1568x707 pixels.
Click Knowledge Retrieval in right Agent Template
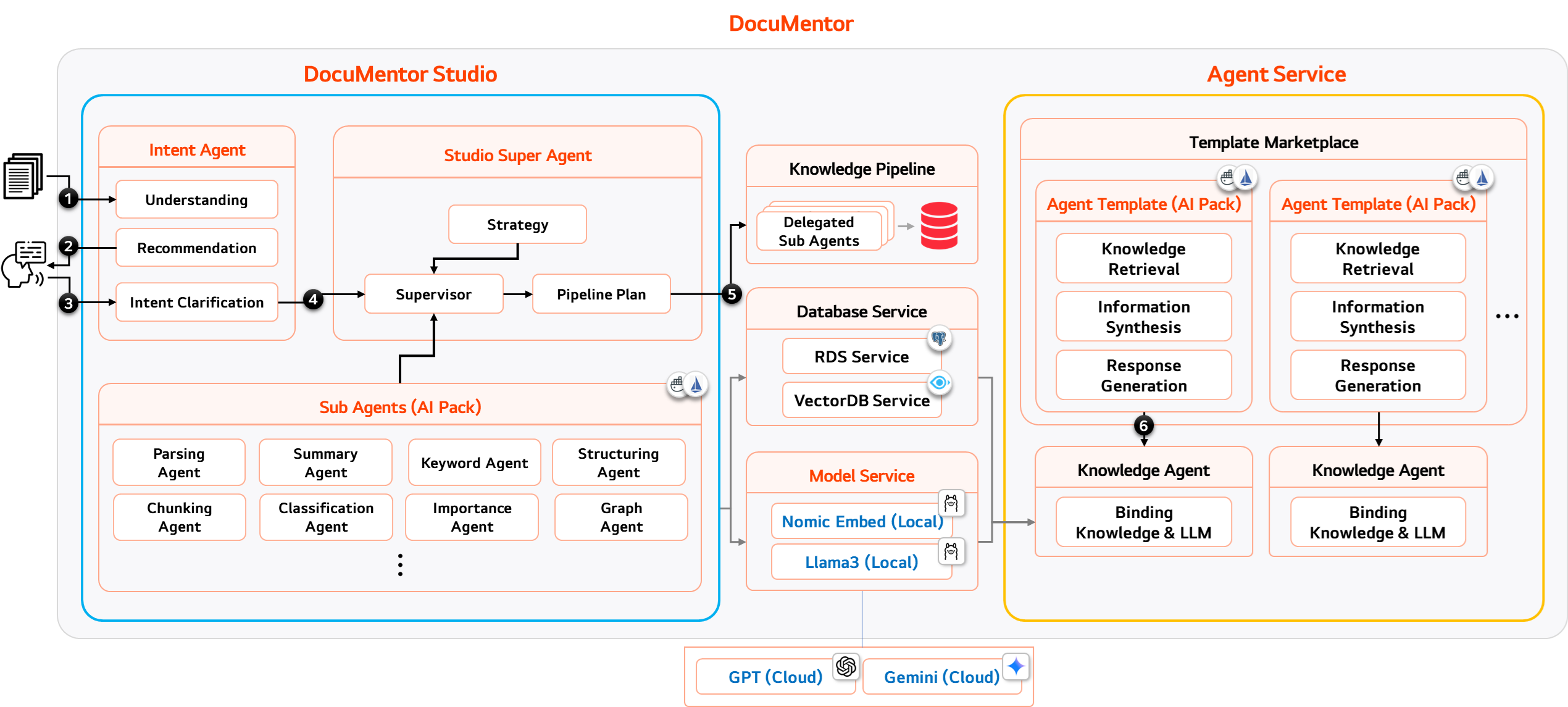[1378, 258]
